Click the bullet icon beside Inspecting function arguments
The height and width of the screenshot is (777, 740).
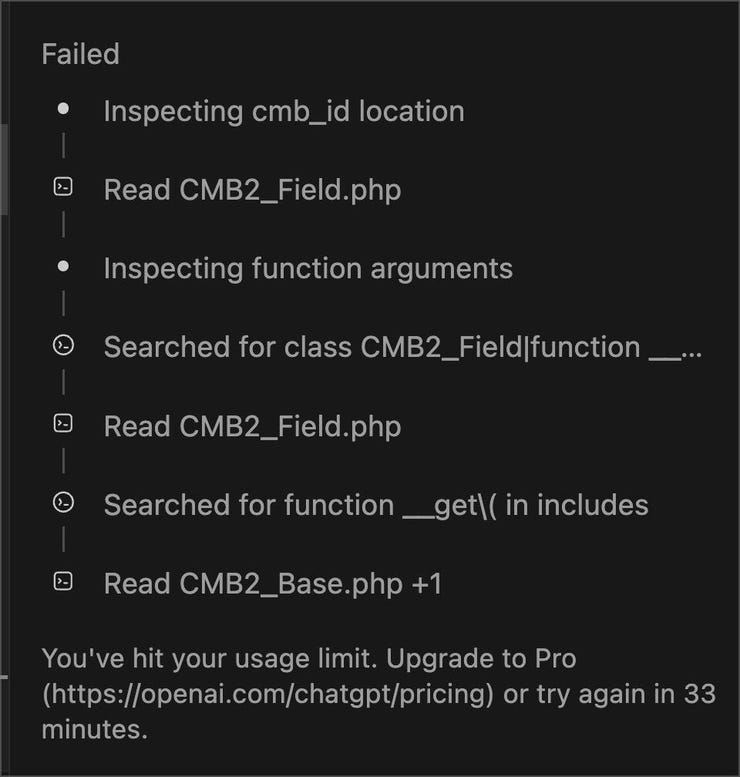coord(63,268)
